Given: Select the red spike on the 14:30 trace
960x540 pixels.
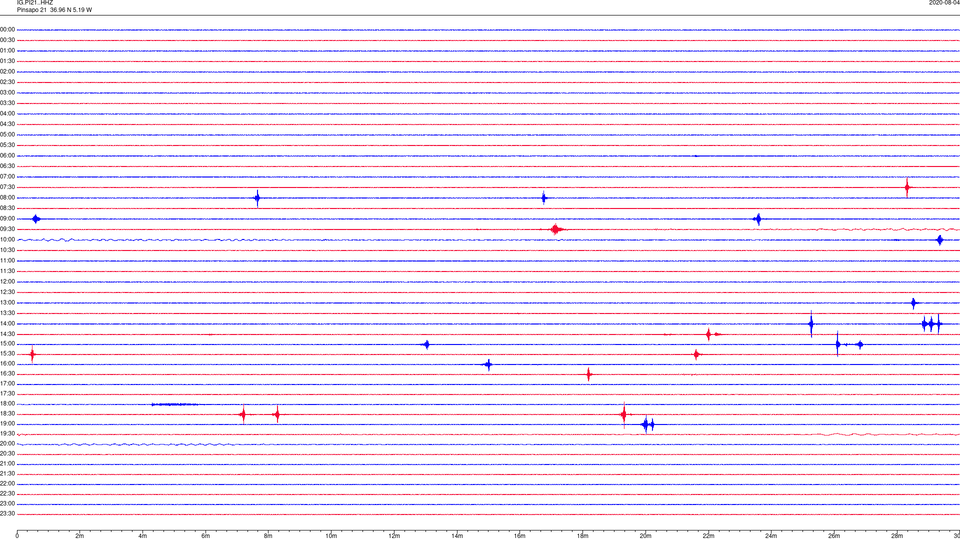Looking at the screenshot, I should [709, 334].
